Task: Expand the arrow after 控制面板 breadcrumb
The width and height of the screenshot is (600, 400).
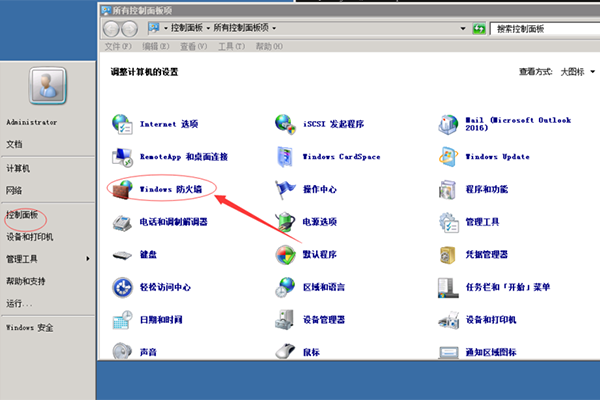Action: [208, 28]
